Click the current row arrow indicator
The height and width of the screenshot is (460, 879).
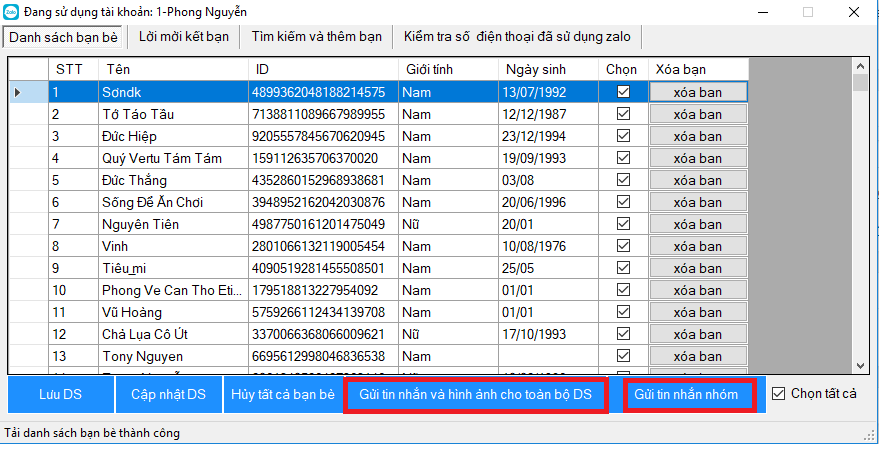[18, 92]
